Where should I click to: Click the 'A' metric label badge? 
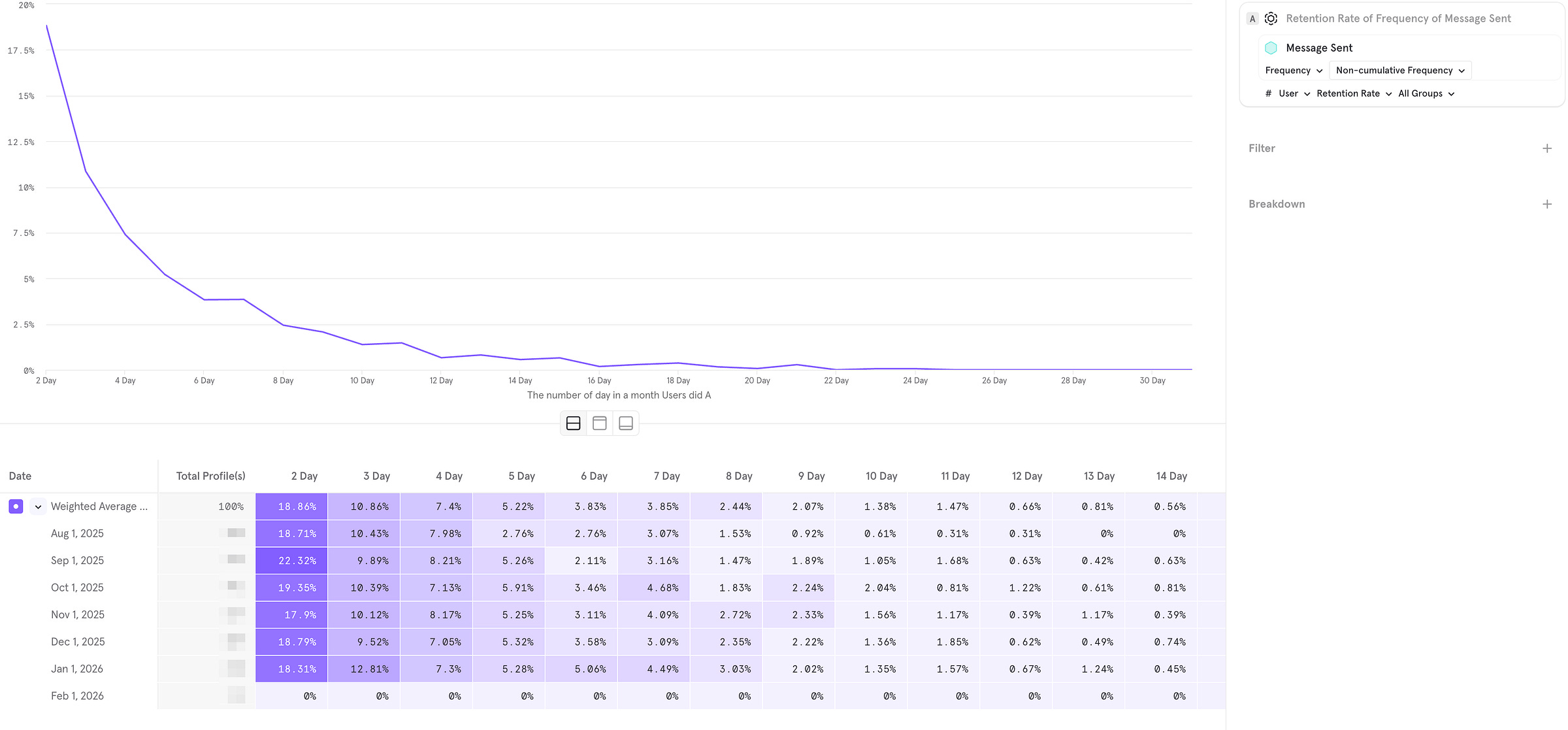1252,18
